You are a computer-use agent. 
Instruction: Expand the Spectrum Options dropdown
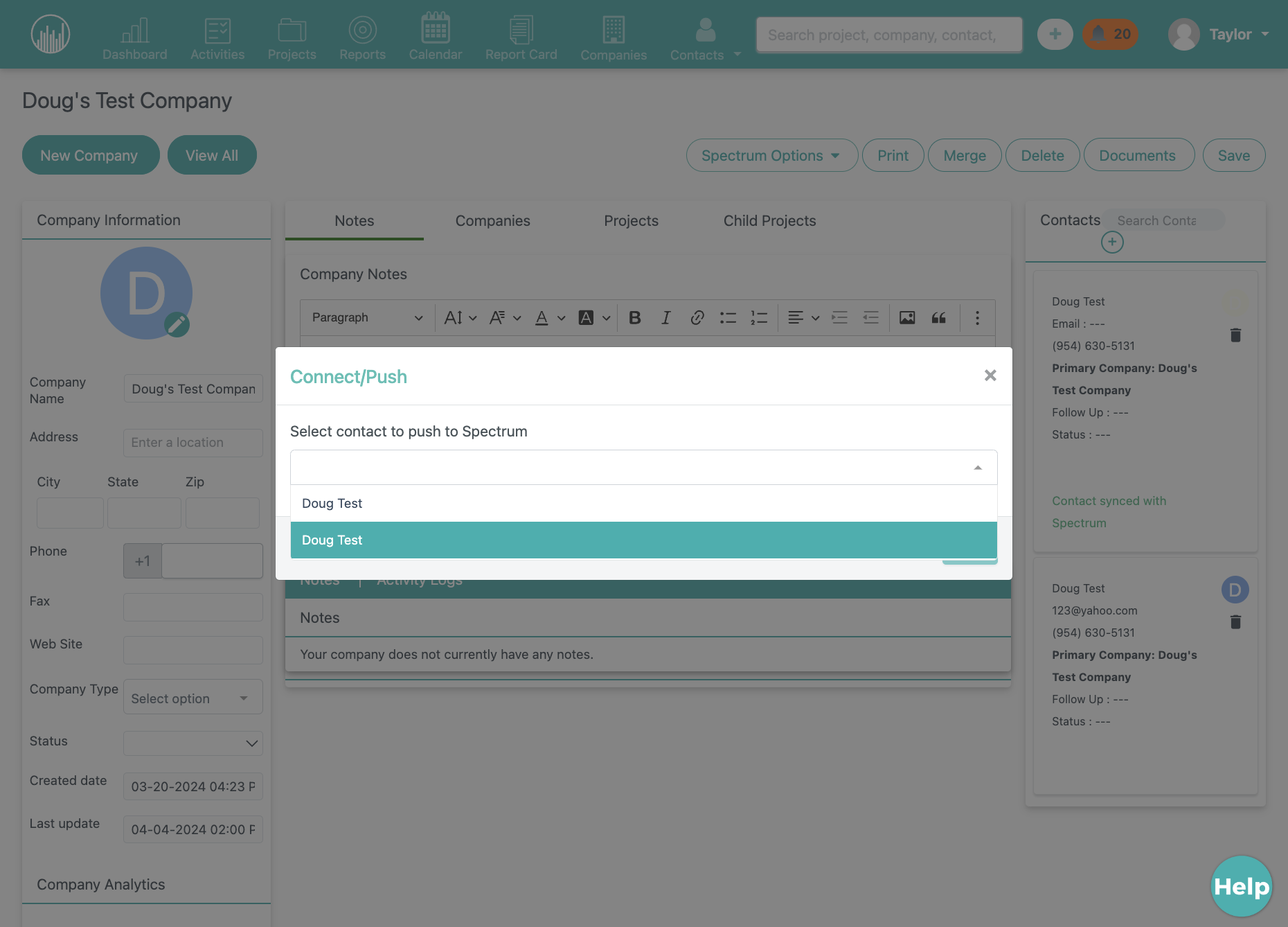coord(771,155)
